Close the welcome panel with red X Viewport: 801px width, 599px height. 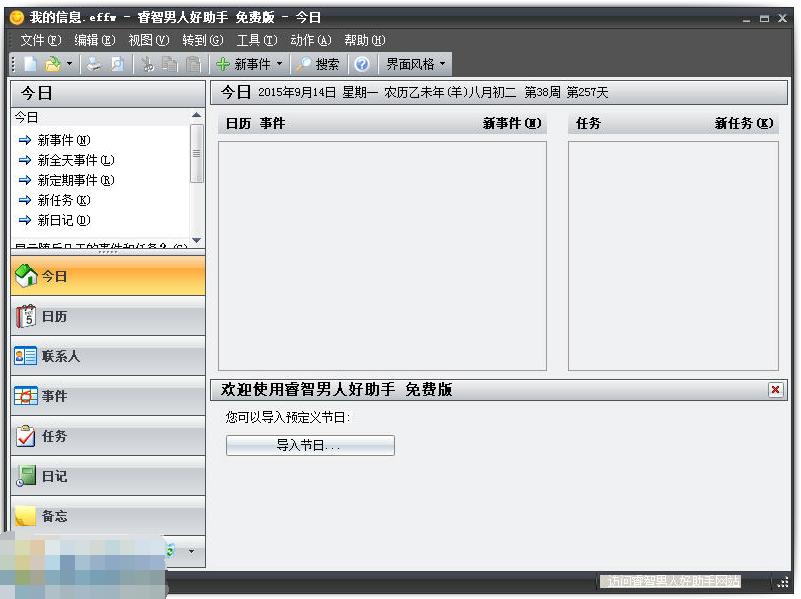[x=775, y=390]
